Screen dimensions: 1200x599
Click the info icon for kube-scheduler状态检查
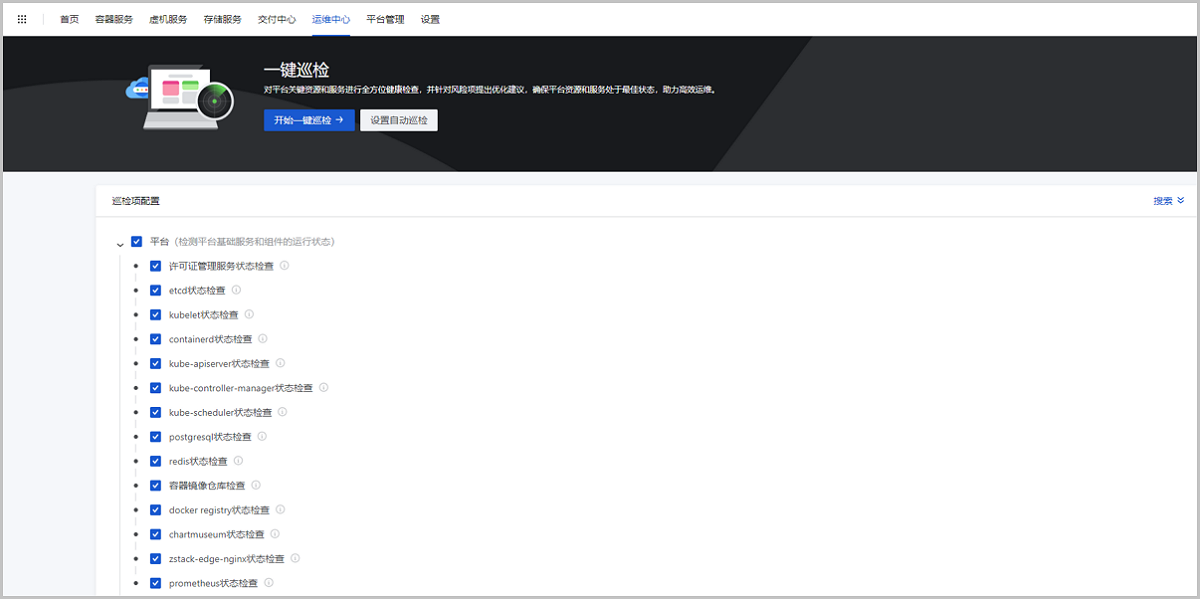[283, 412]
